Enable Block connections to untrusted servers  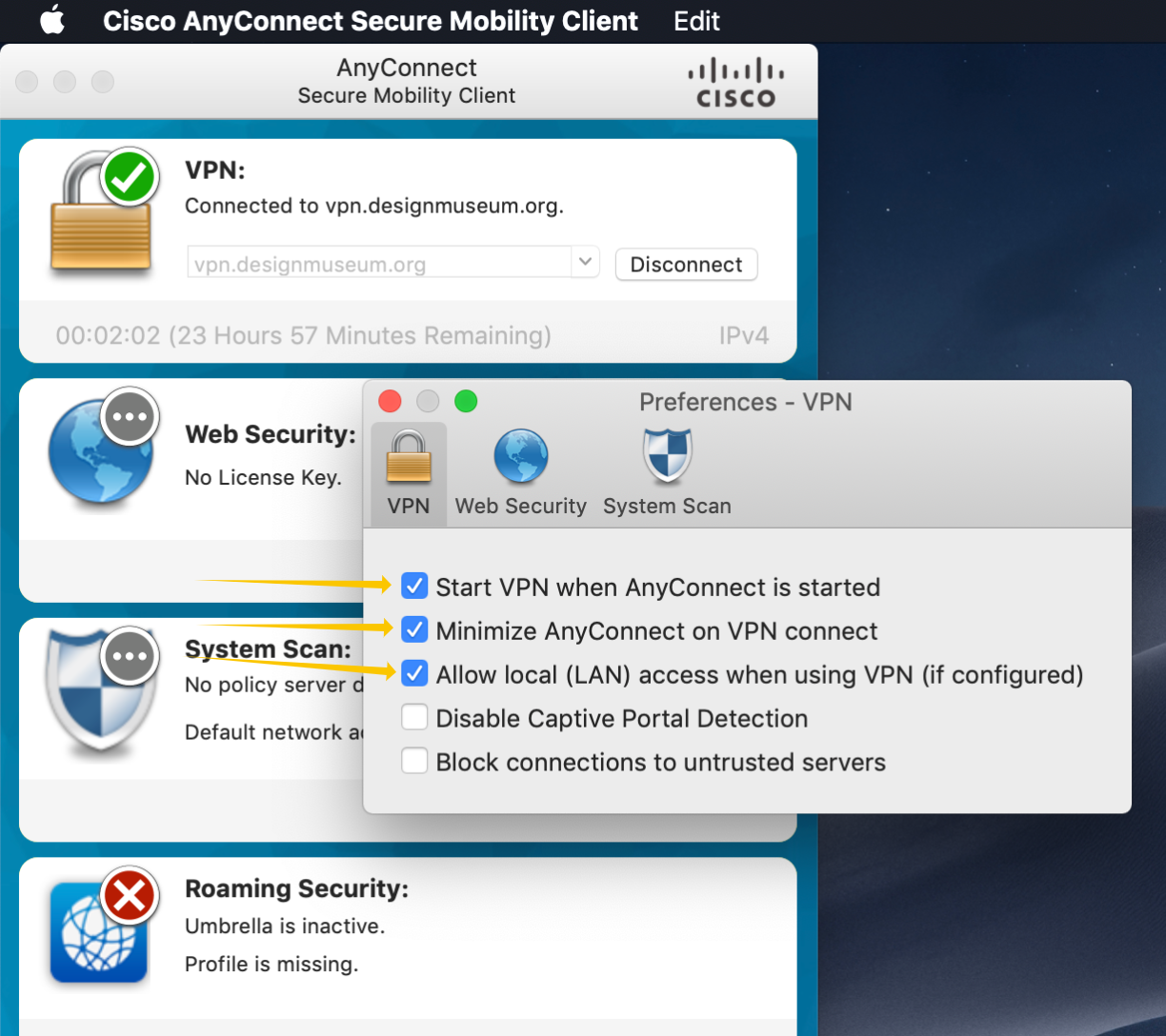(x=414, y=761)
